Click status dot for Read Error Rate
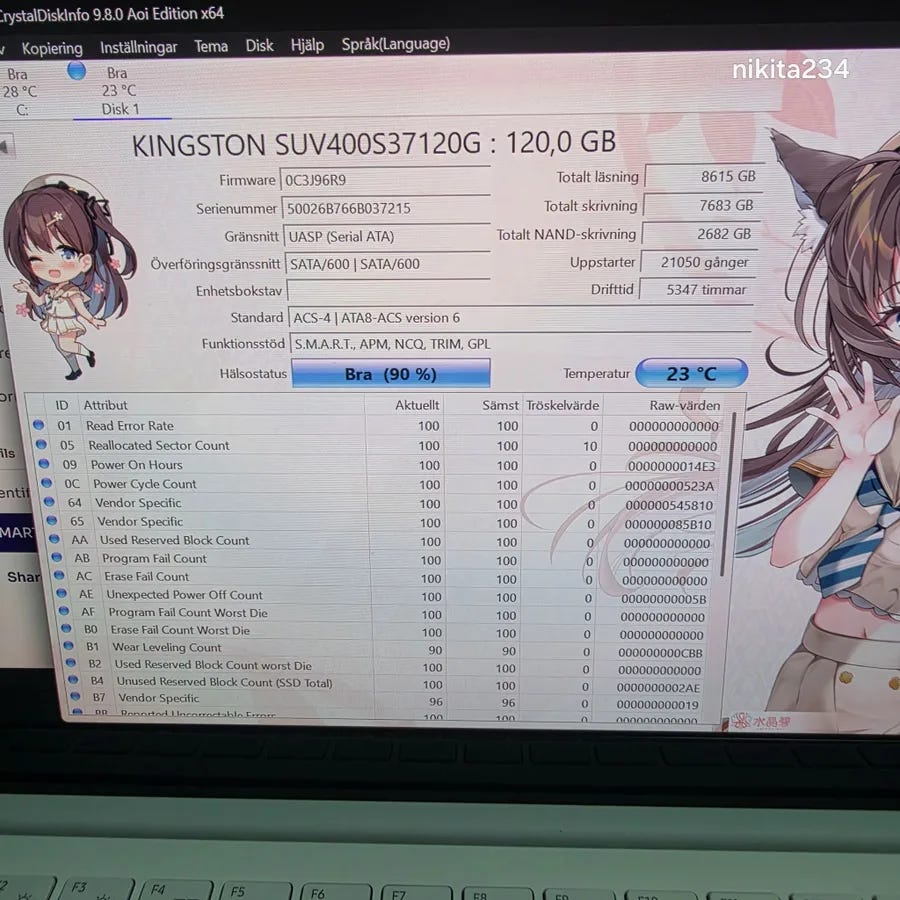900x900 pixels. click(38, 425)
